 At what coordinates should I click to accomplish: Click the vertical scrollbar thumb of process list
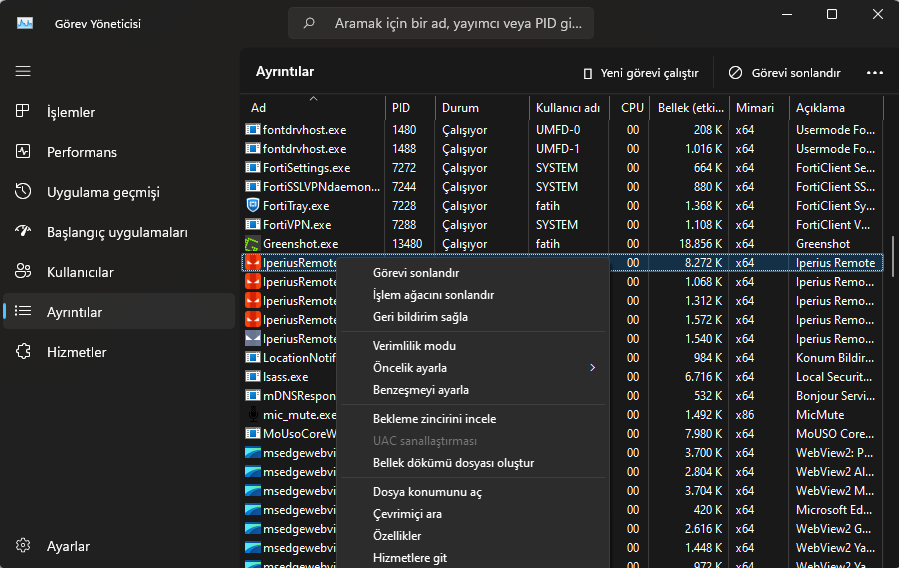[x=893, y=258]
